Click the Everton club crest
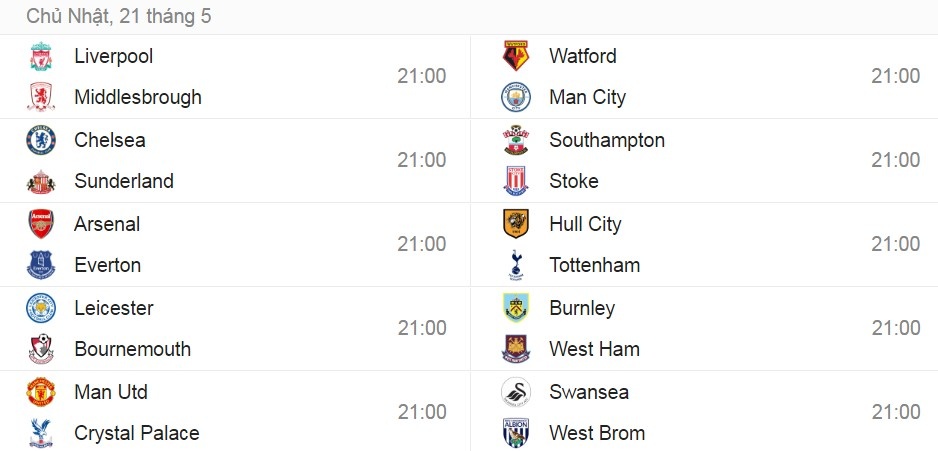Image resolution: width=938 pixels, height=451 pixels. [x=41, y=265]
